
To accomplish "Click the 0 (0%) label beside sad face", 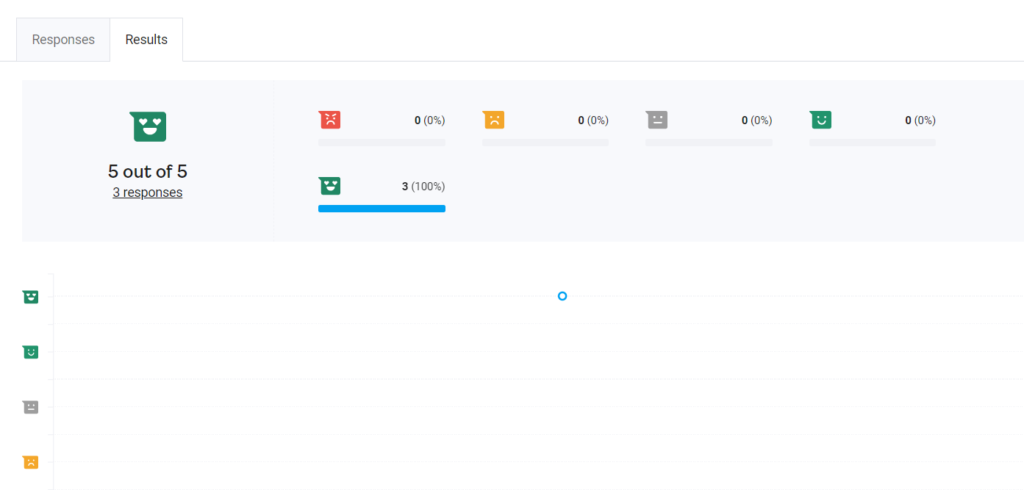I will 592,120.
